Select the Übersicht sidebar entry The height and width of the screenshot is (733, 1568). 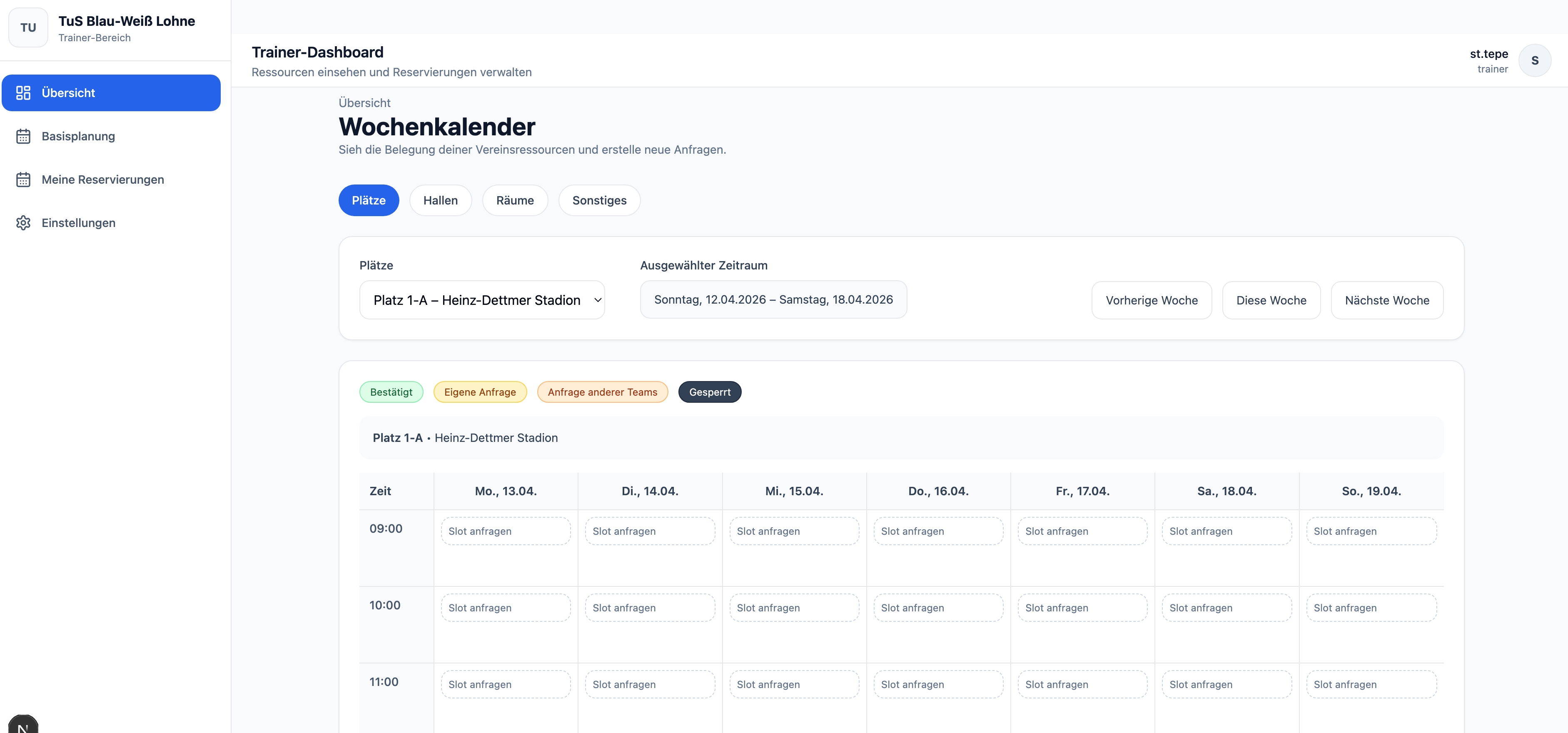[111, 92]
